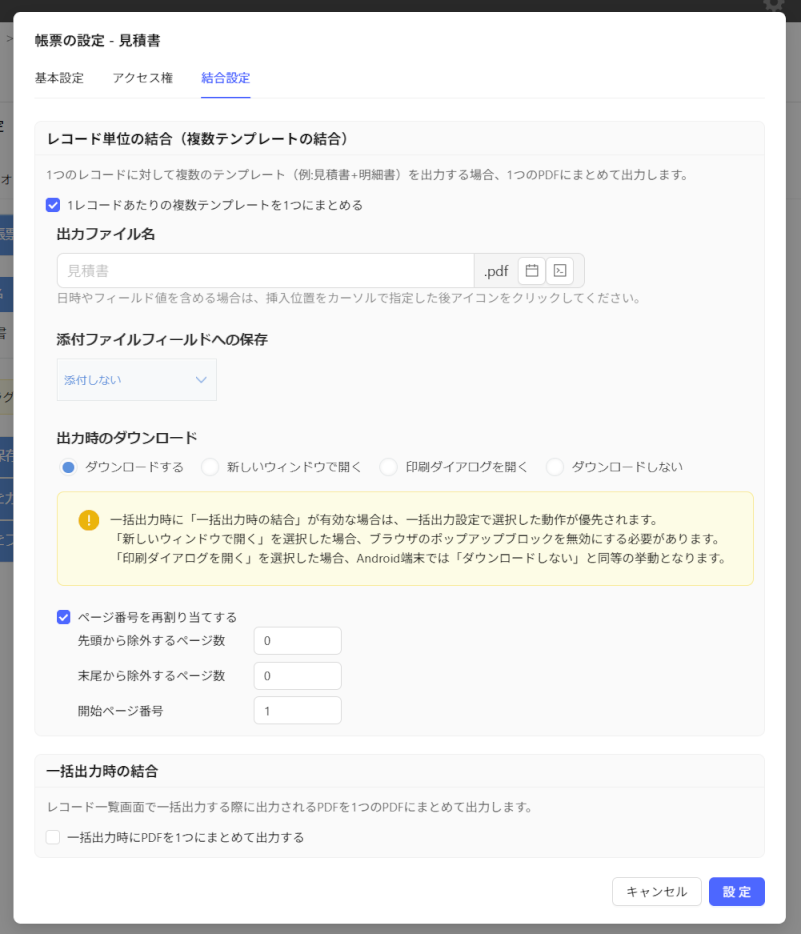Click 末尾から除外するページ数 input field

point(298,676)
